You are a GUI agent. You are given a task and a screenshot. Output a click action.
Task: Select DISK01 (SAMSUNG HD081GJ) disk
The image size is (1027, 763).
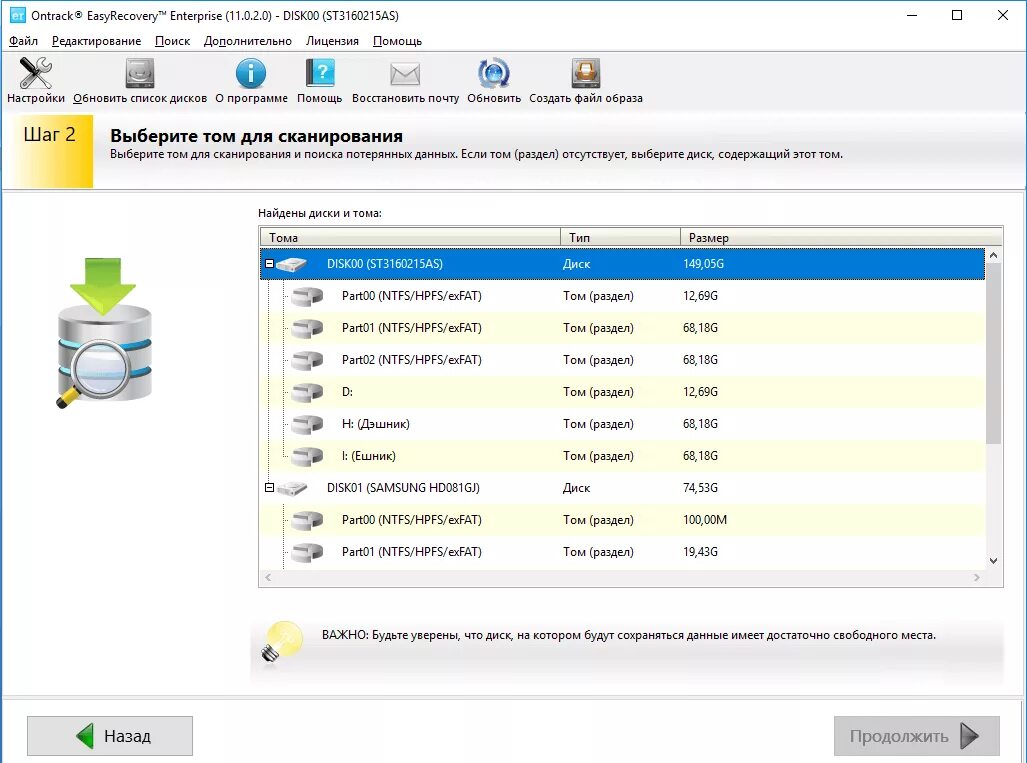click(403, 488)
